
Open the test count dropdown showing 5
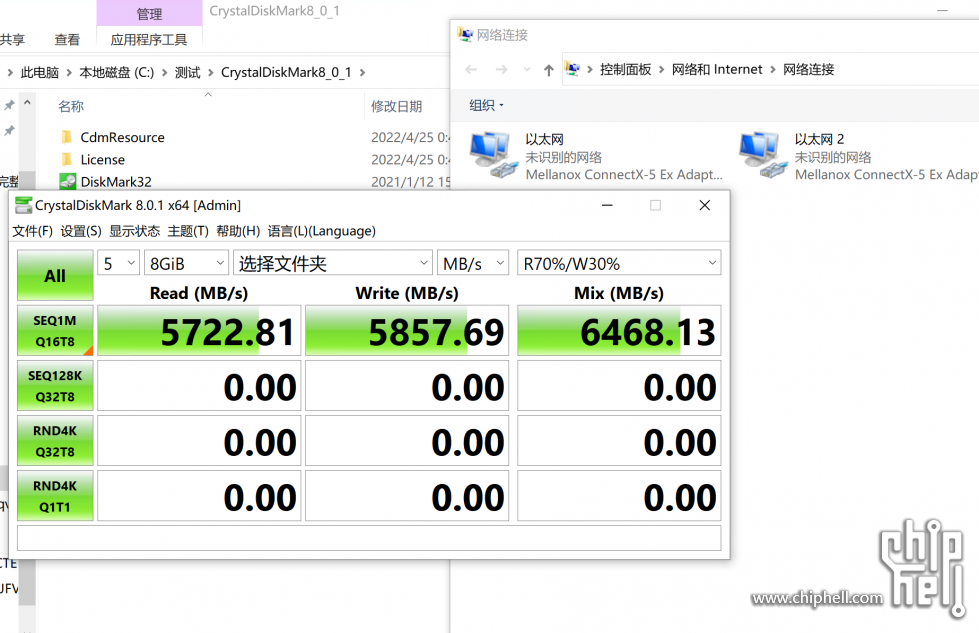[x=118, y=263]
